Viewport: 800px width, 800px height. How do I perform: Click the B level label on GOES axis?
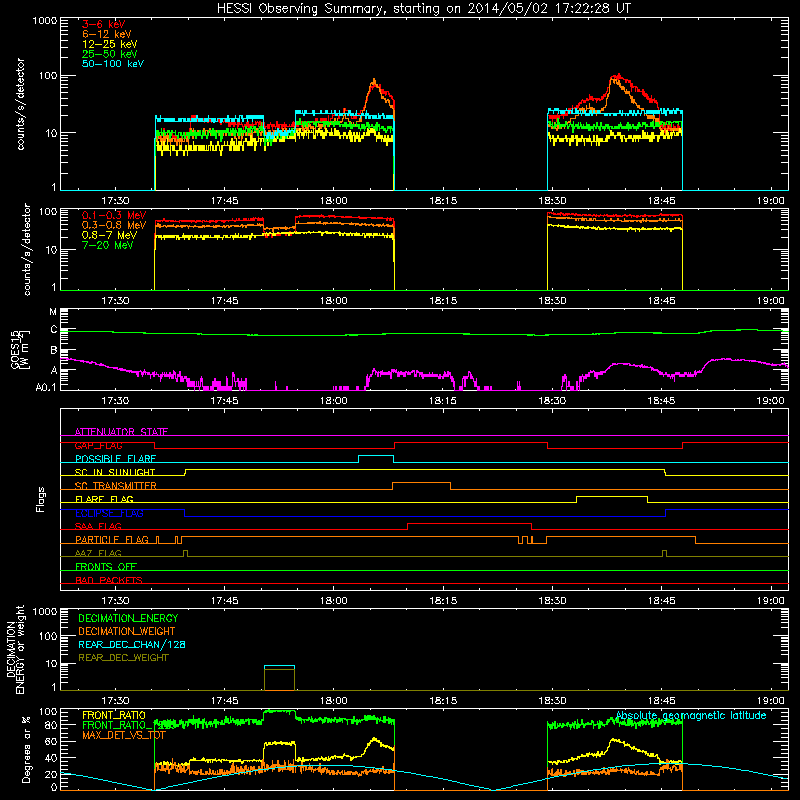pos(54,351)
